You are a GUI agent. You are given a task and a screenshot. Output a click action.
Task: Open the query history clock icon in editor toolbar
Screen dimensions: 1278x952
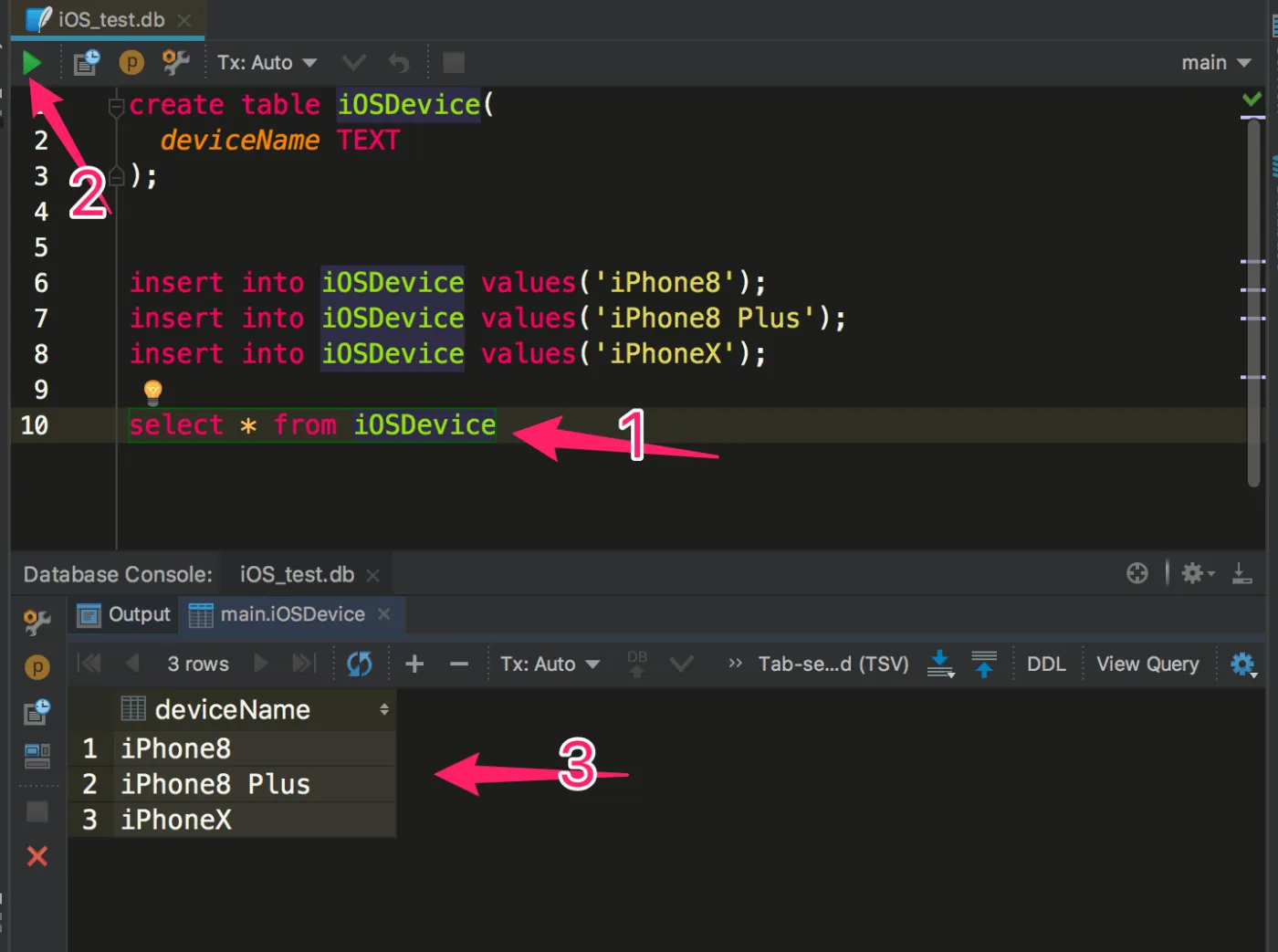87,62
